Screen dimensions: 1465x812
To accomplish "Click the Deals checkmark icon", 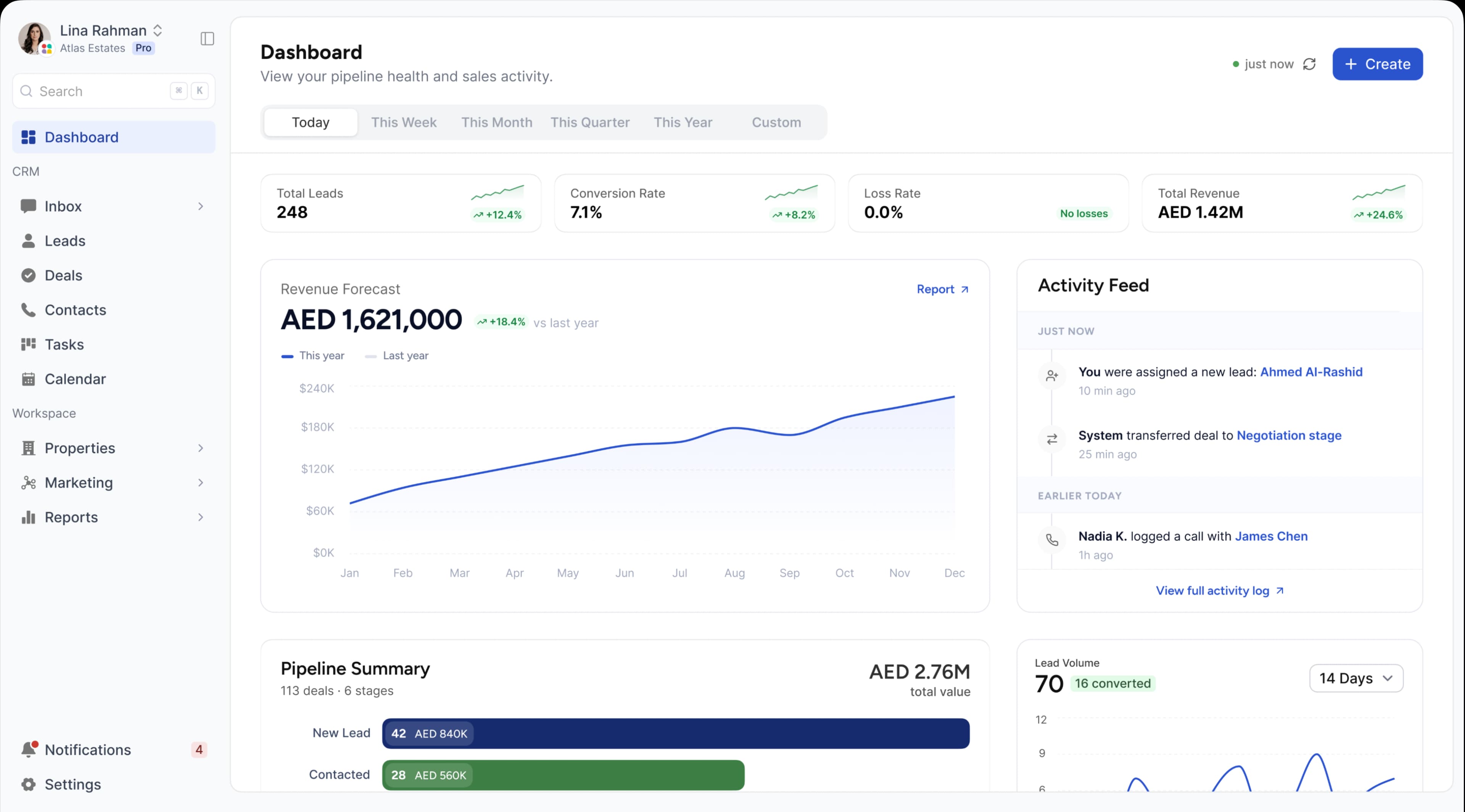I will [28, 275].
